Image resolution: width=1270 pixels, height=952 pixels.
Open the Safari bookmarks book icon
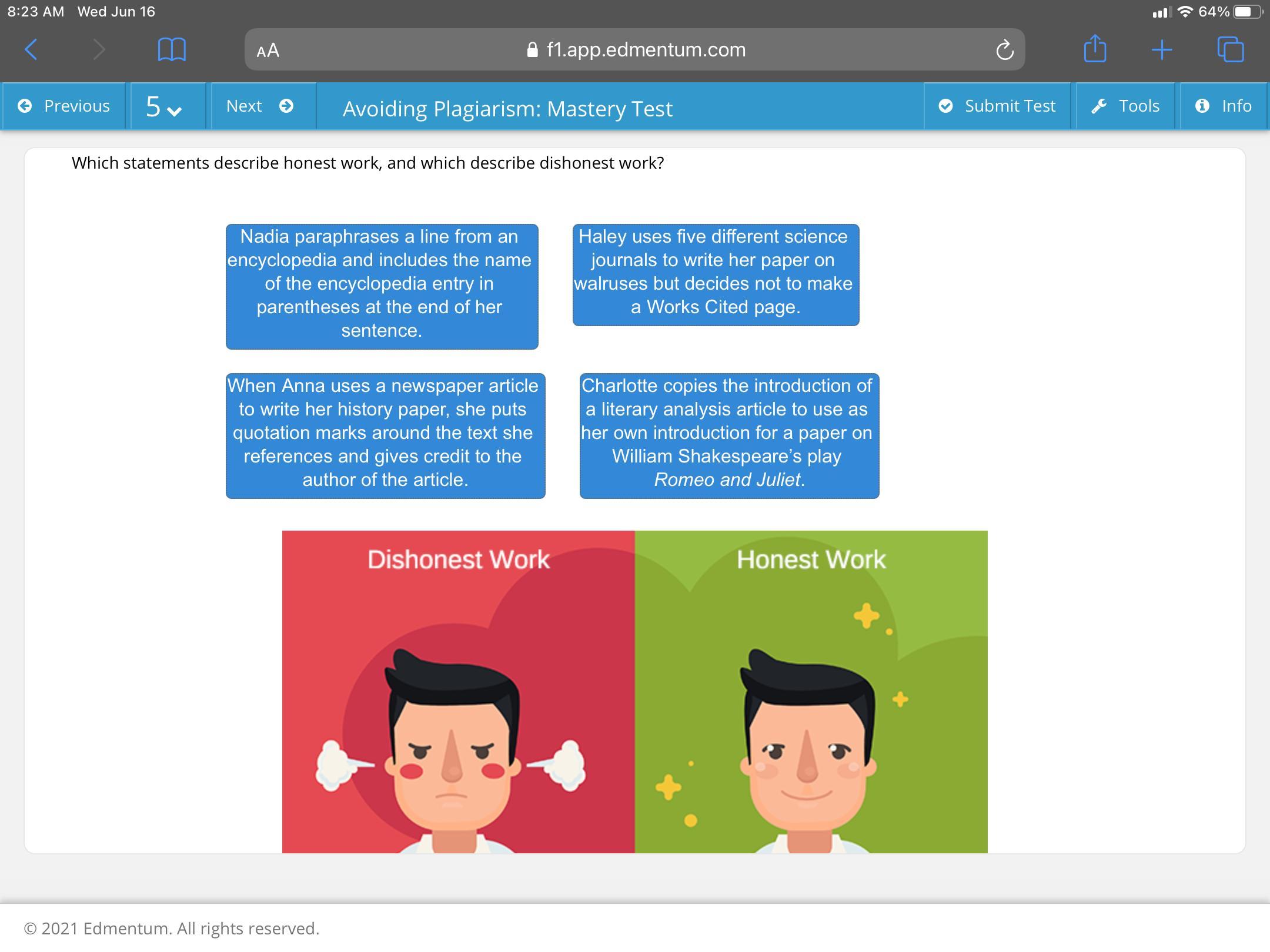click(172, 49)
